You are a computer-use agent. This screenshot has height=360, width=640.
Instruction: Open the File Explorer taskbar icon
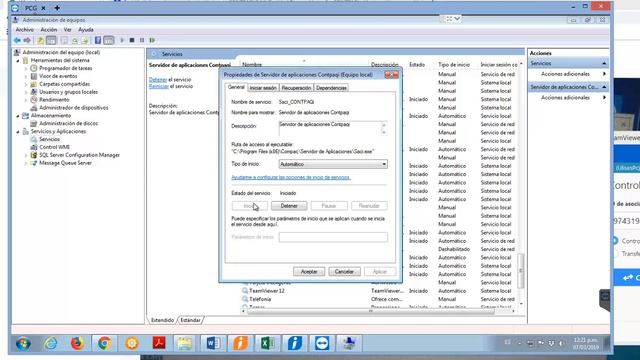(184, 343)
